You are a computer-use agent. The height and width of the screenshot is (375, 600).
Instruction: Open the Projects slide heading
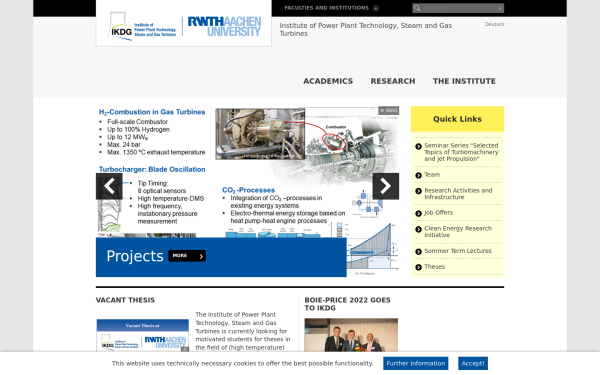(135, 256)
